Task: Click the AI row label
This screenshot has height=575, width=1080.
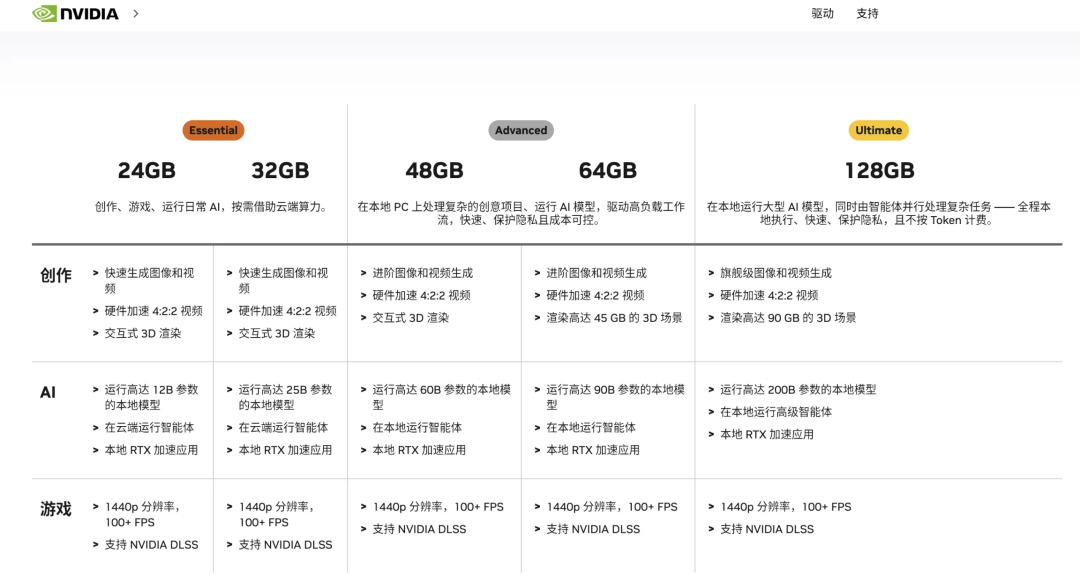Action: 48,393
